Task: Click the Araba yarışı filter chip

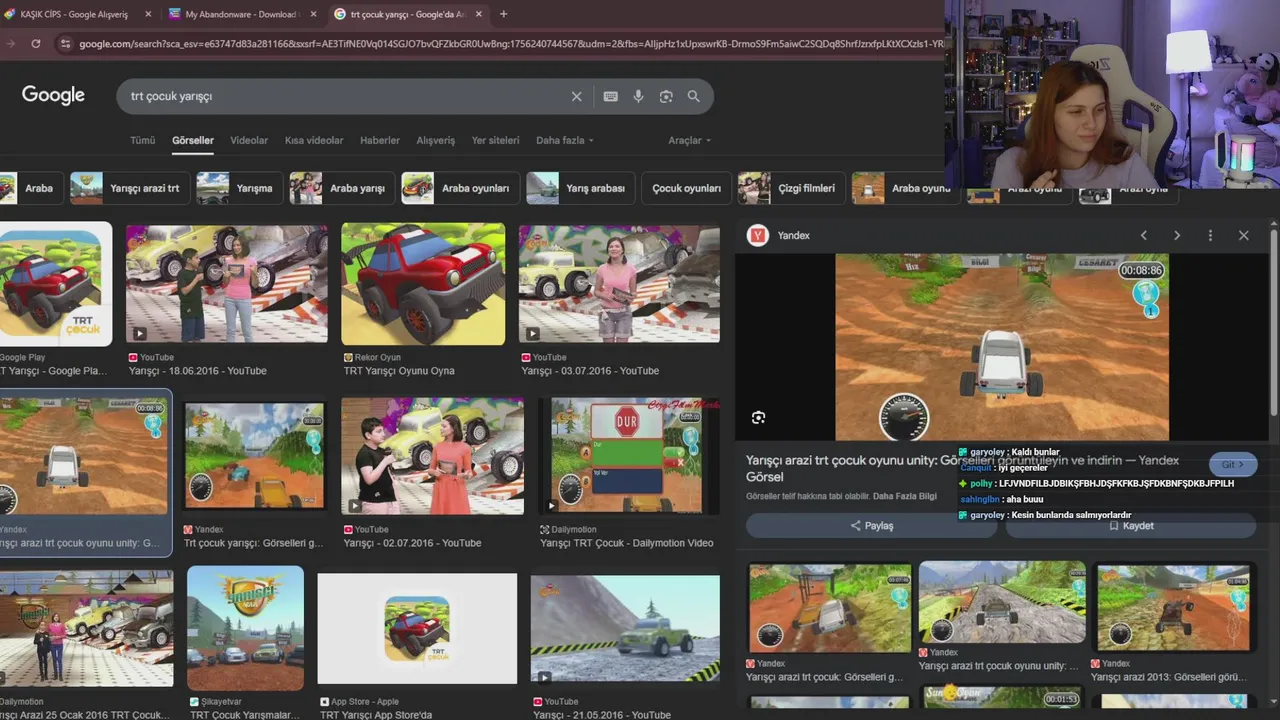Action: point(342,188)
